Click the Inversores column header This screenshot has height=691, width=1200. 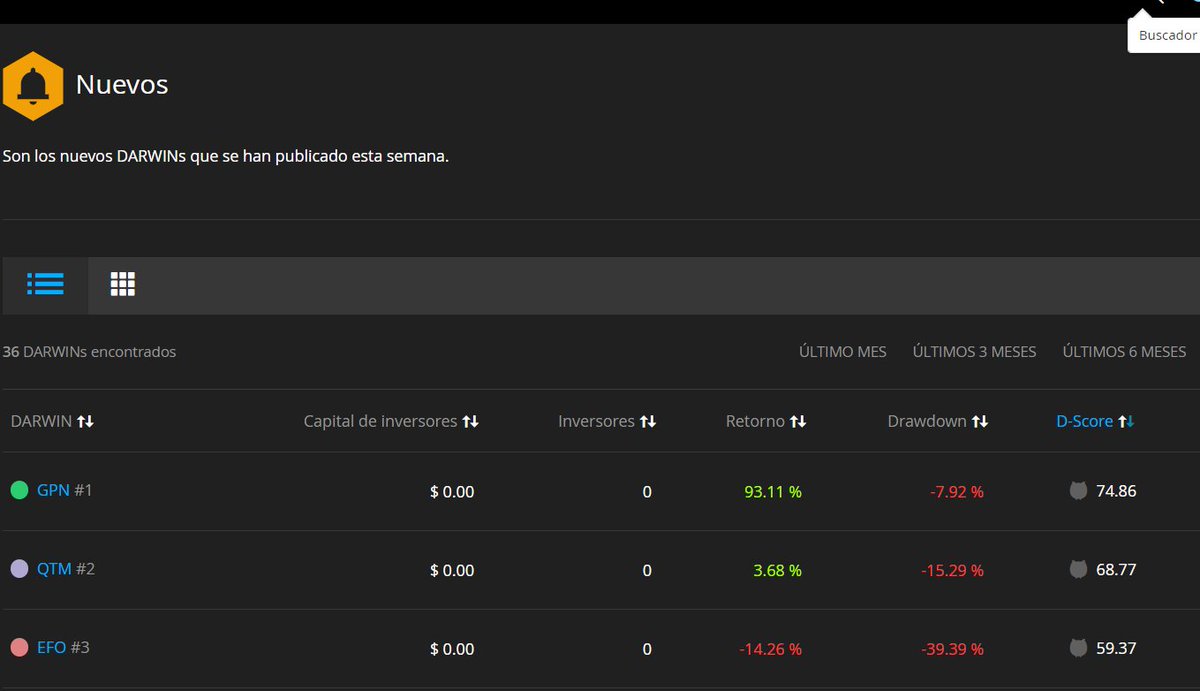596,422
